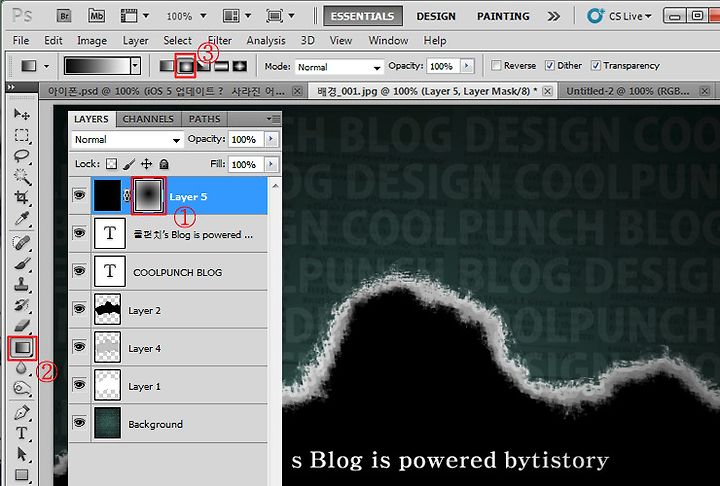Click the gradient preview swatch
This screenshot has height=486, width=720.
(x=97, y=66)
